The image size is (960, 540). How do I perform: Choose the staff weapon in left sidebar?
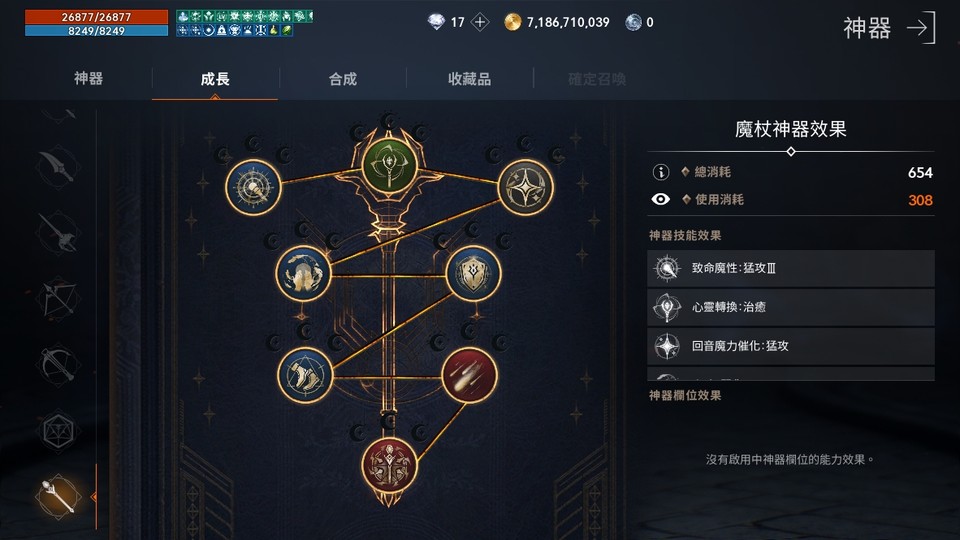(x=58, y=497)
